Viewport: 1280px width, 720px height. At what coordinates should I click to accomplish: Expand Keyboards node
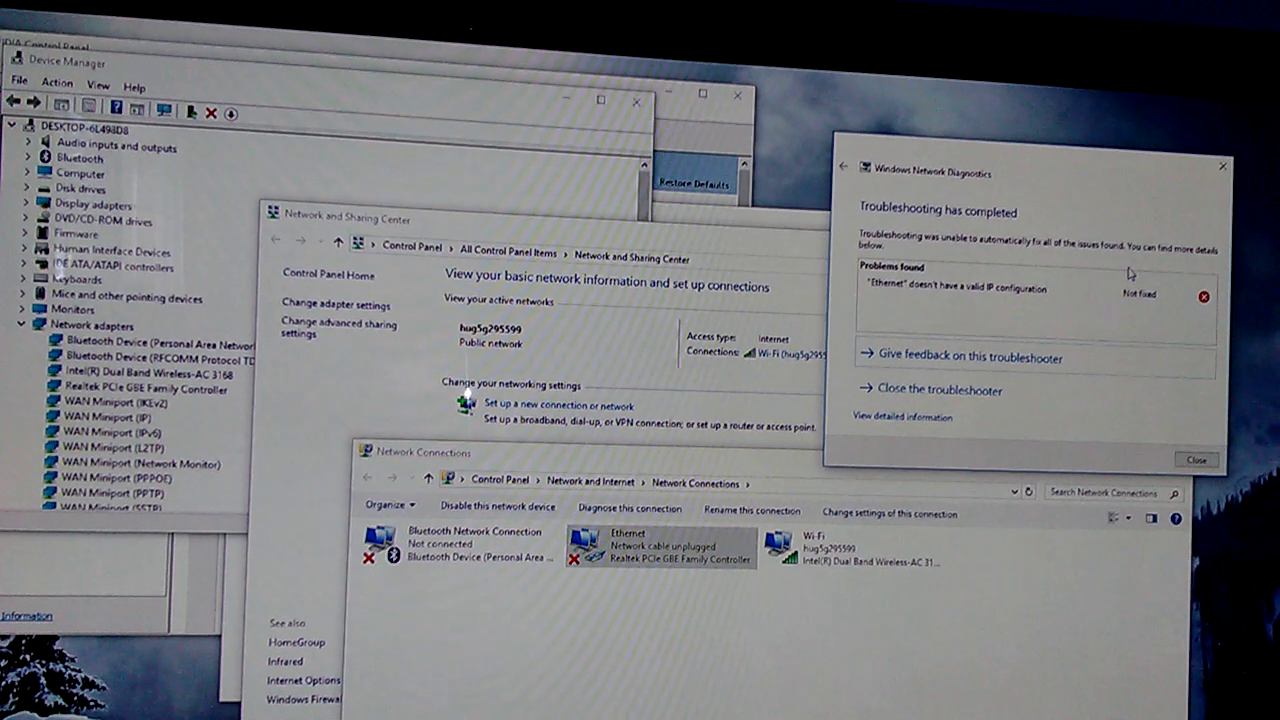click(24, 278)
